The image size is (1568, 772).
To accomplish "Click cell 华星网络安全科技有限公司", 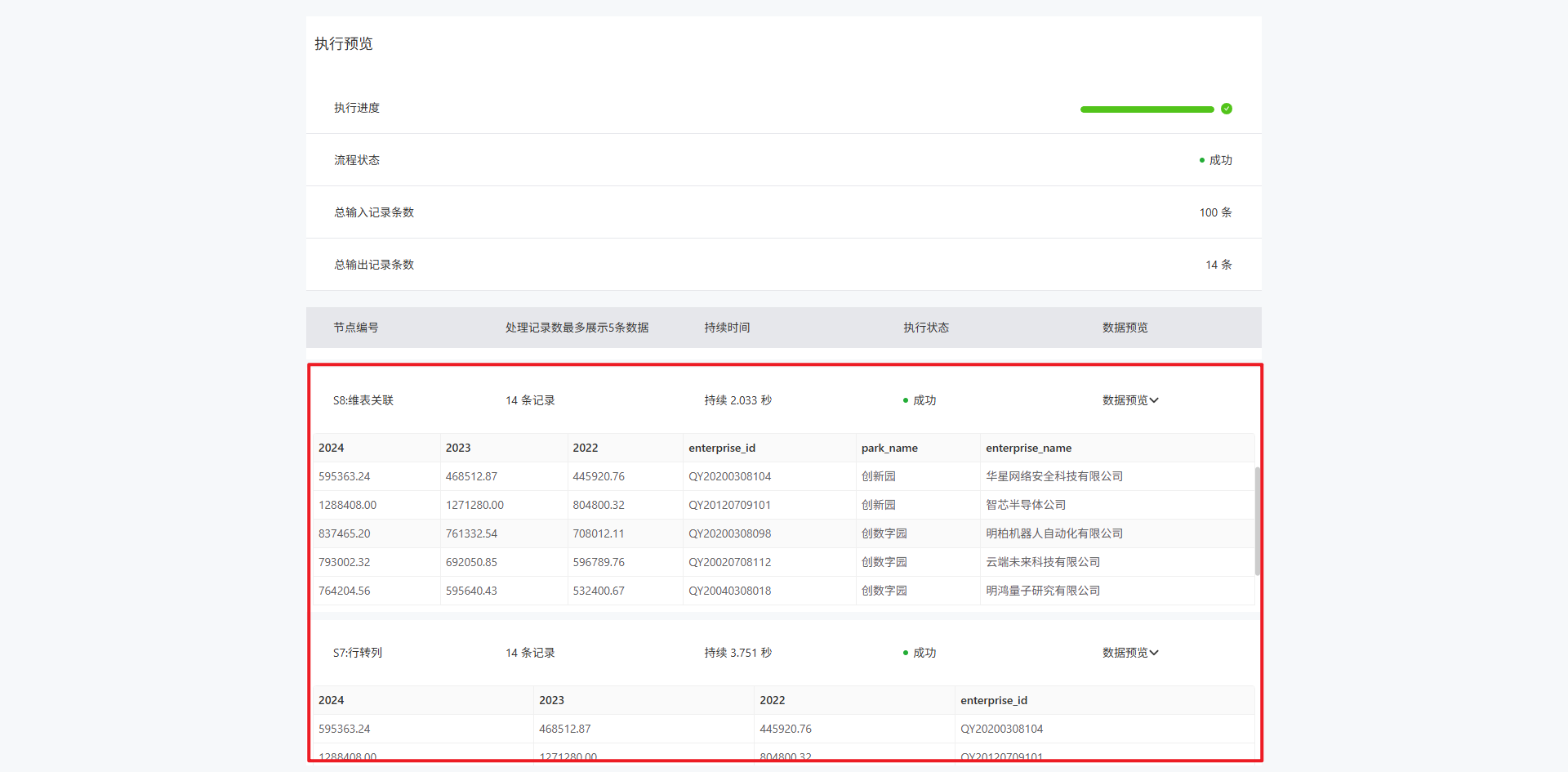I will [1053, 476].
